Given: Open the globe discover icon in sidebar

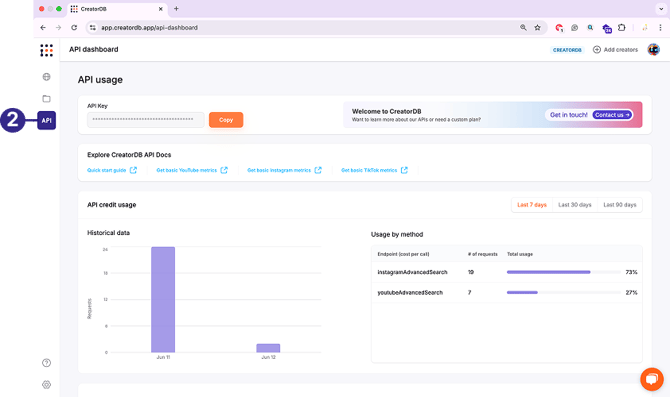Looking at the screenshot, I should pos(47,77).
